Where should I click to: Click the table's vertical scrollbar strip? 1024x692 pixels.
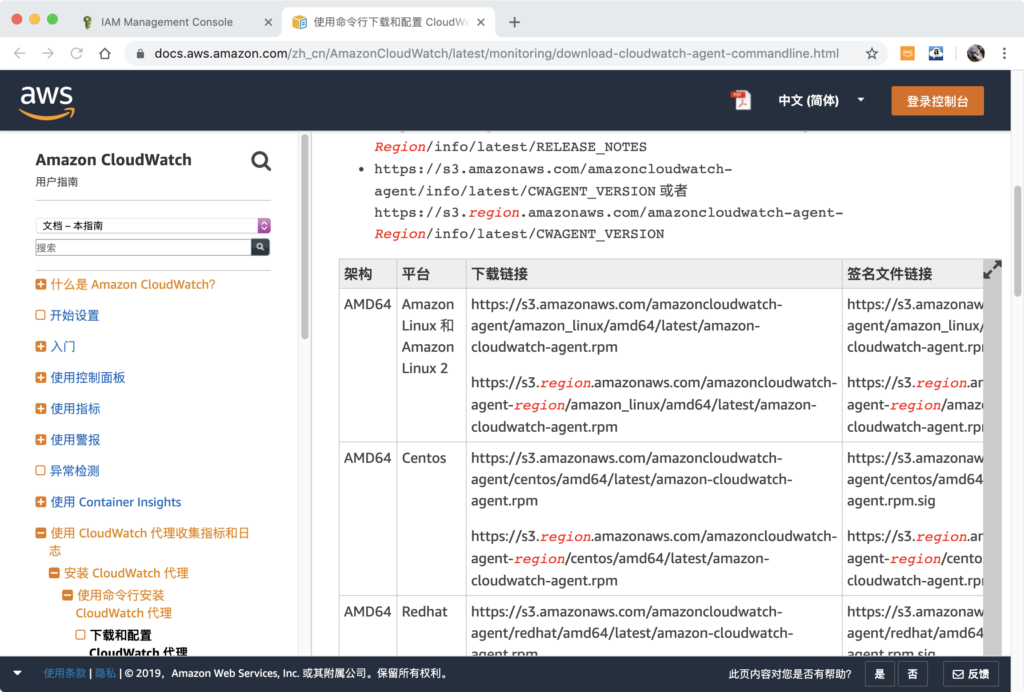pyautogui.click(x=992, y=457)
